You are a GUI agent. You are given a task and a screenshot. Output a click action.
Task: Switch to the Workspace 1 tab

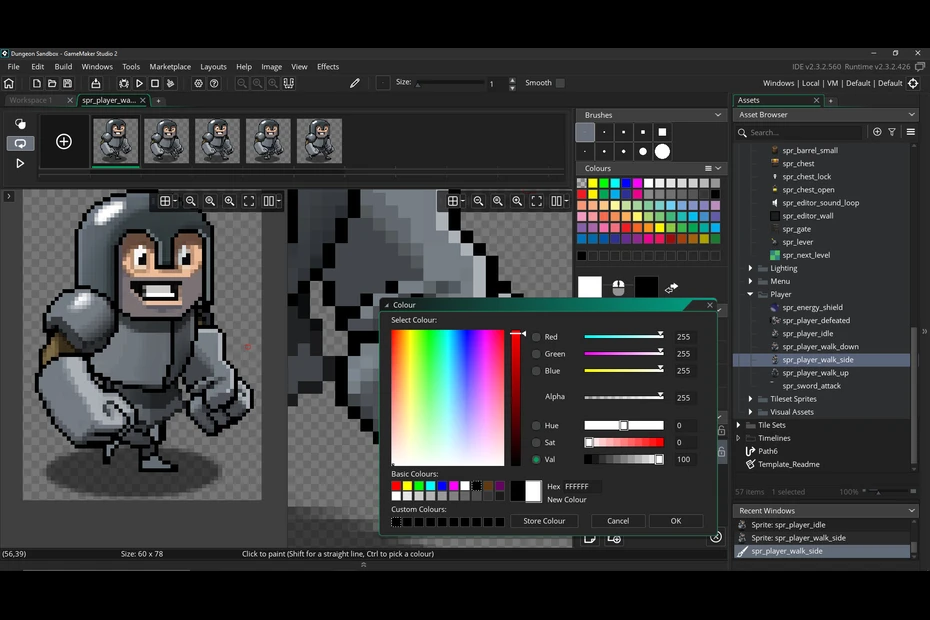(31, 100)
